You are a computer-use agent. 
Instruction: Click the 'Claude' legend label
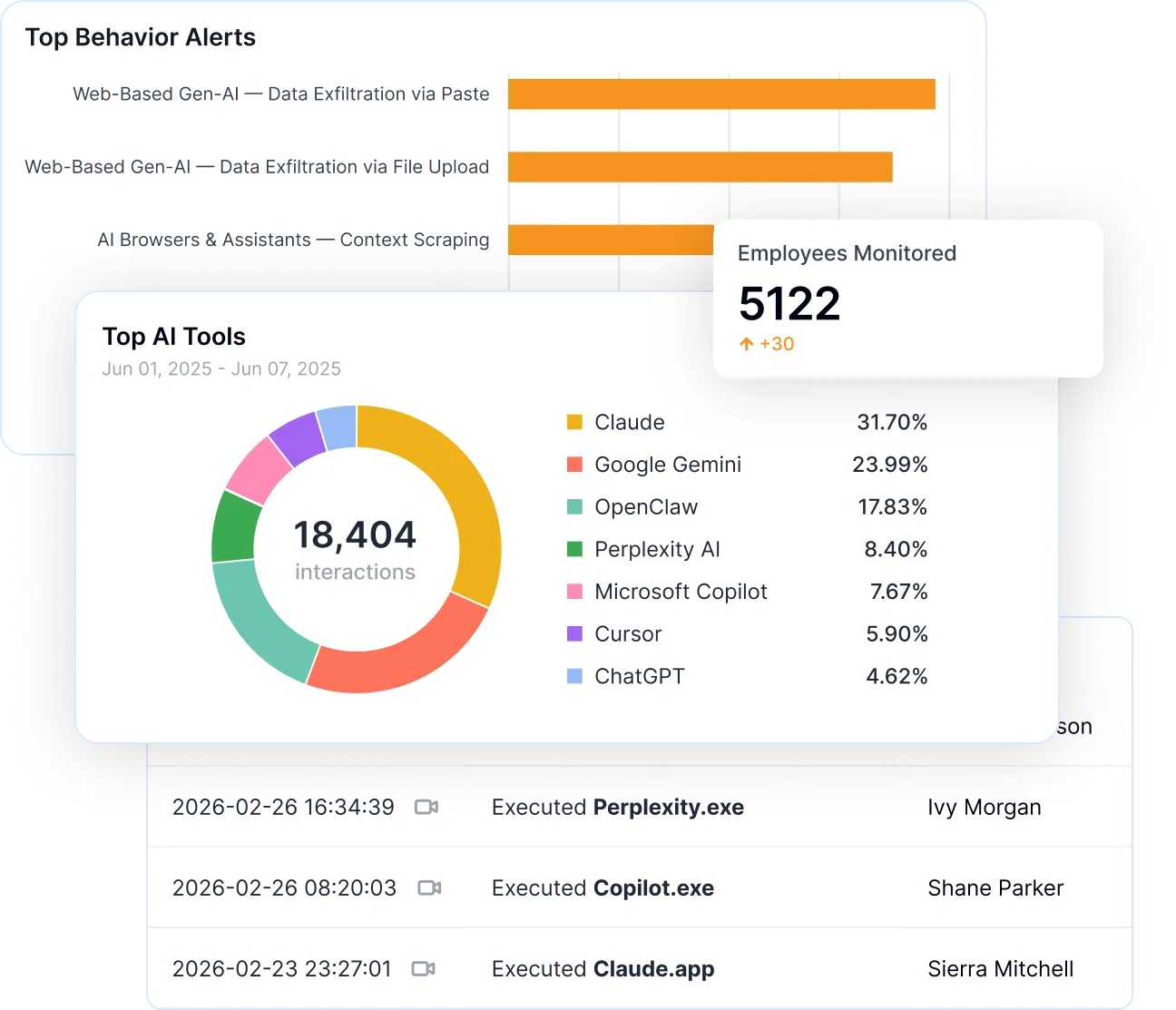coord(630,422)
